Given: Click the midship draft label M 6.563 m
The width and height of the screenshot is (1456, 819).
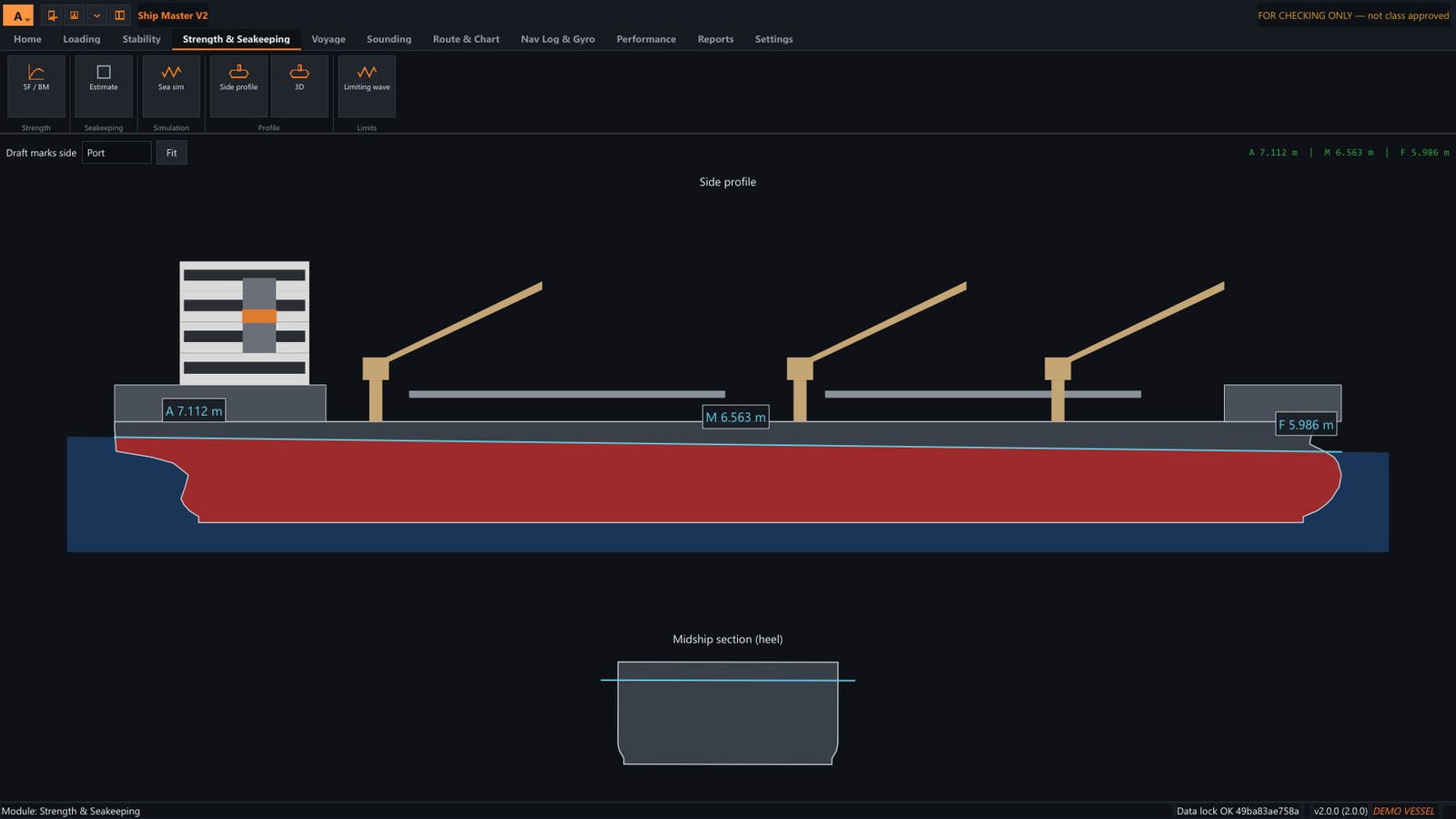Looking at the screenshot, I should pos(736,417).
